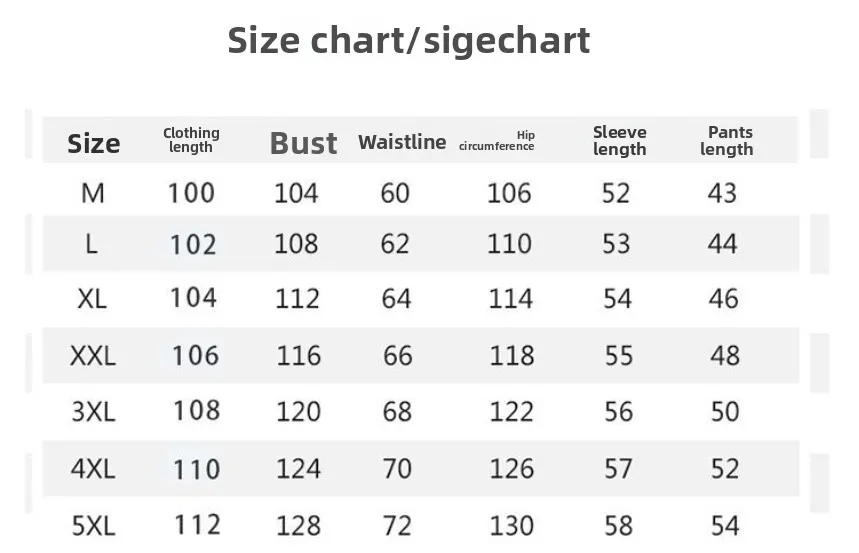Image resolution: width=859 pixels, height=553 pixels.
Task: Click the Clothing length header
Action: (191, 140)
